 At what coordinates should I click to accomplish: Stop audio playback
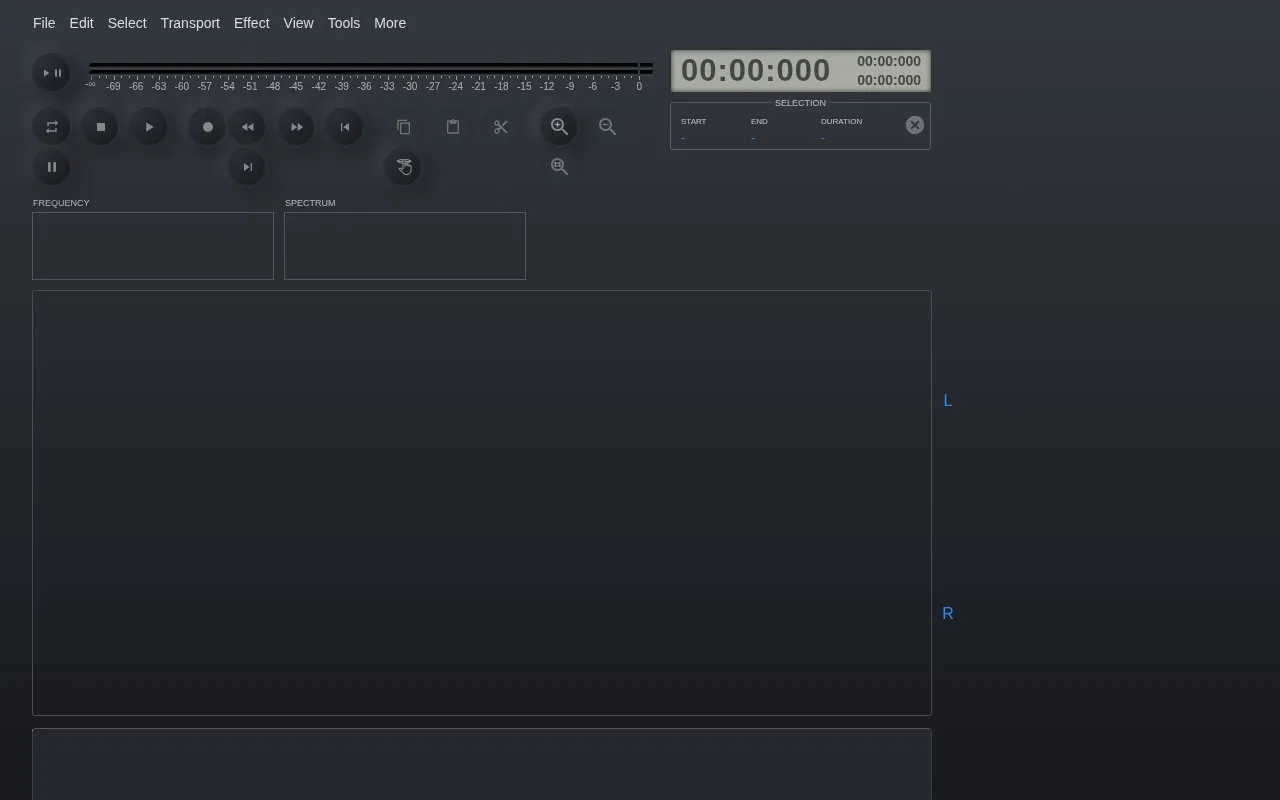pos(100,127)
